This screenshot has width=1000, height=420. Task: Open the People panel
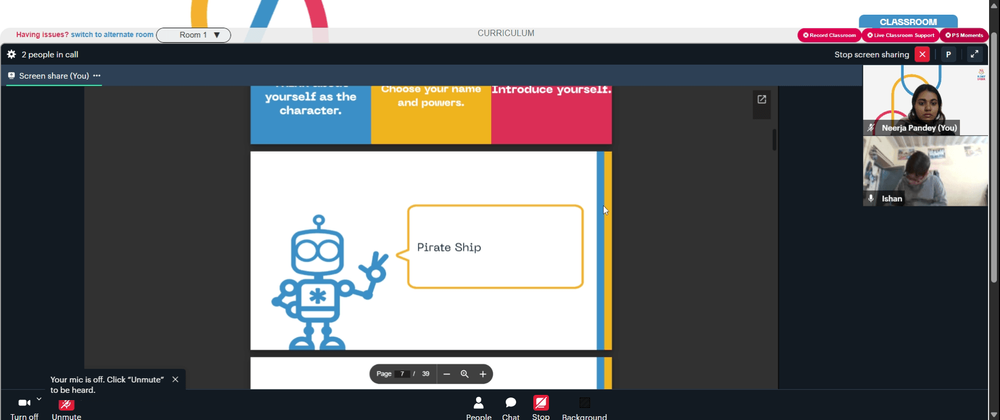(478, 408)
